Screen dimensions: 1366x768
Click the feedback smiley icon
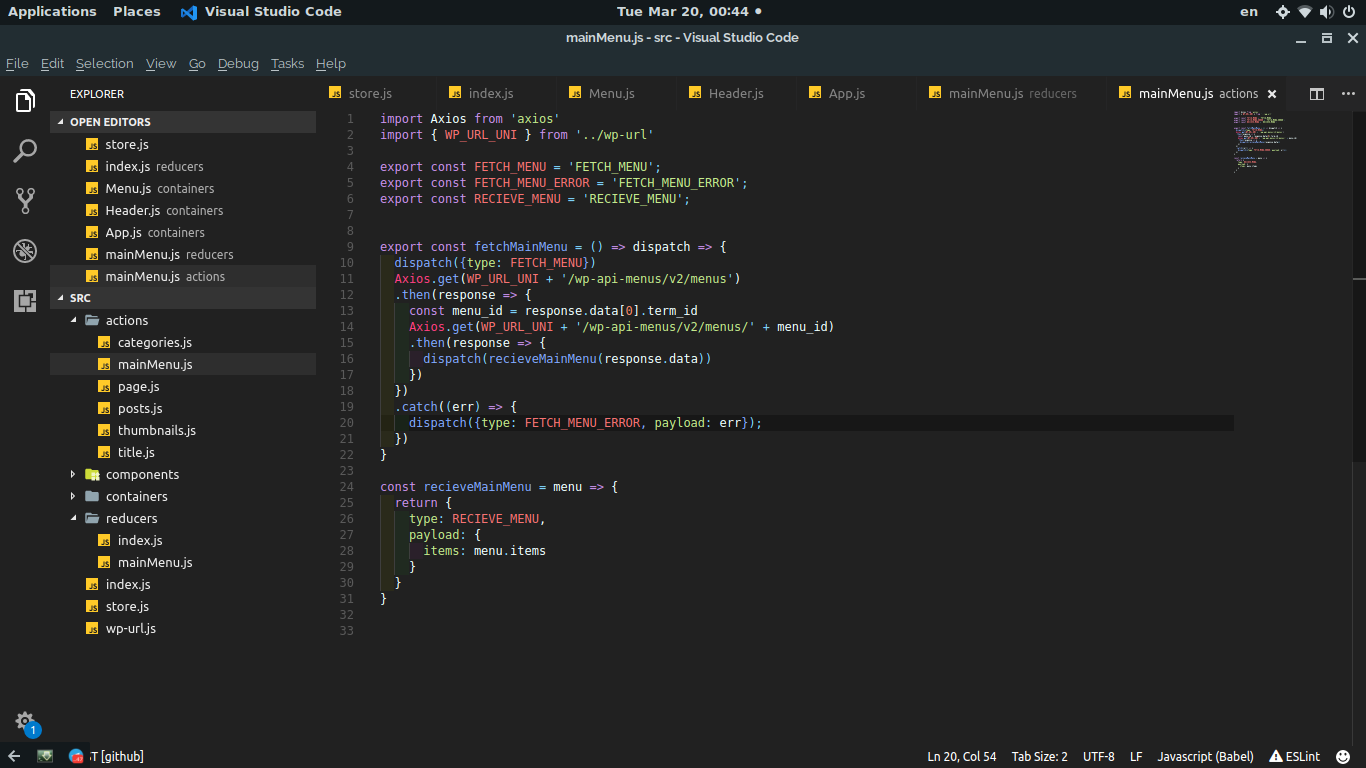[1343, 757]
